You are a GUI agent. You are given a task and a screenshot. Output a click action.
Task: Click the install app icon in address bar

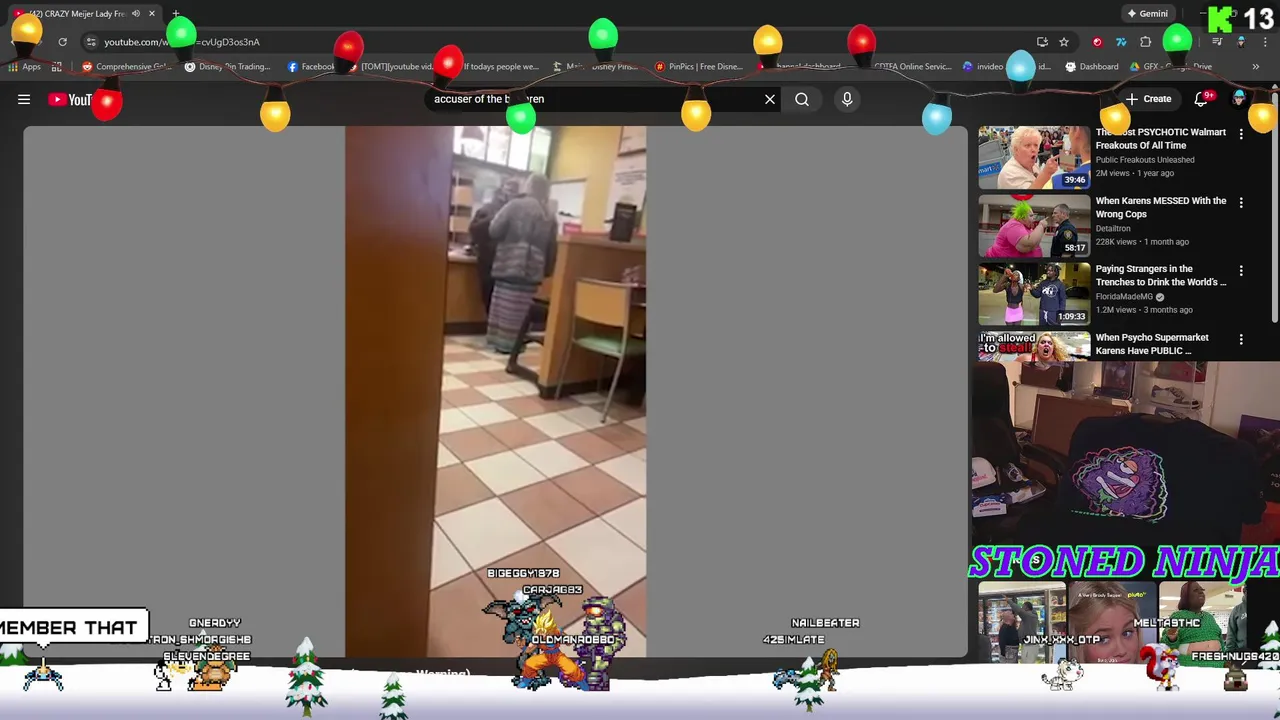coord(1042,42)
